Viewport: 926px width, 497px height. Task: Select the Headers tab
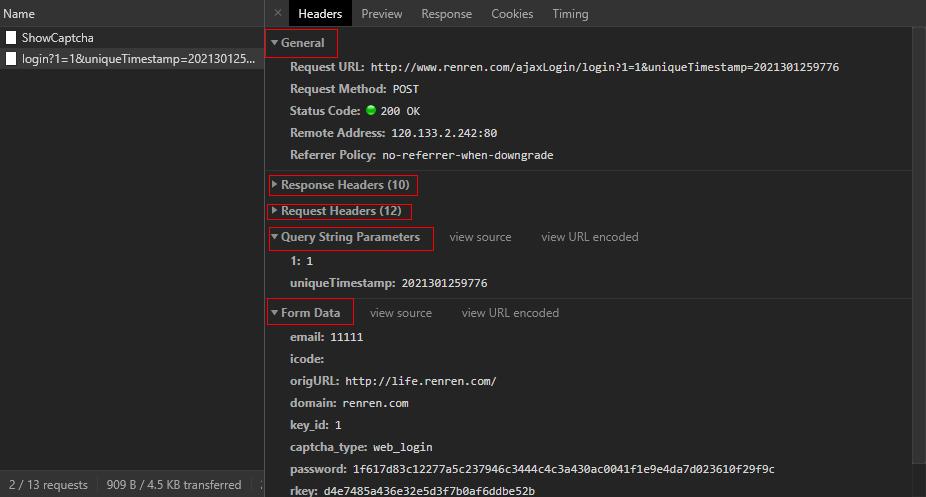pyautogui.click(x=320, y=14)
